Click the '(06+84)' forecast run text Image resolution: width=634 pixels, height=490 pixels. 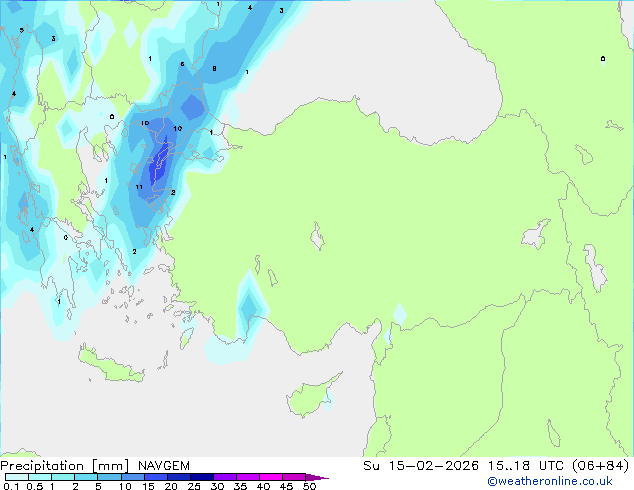point(600,466)
